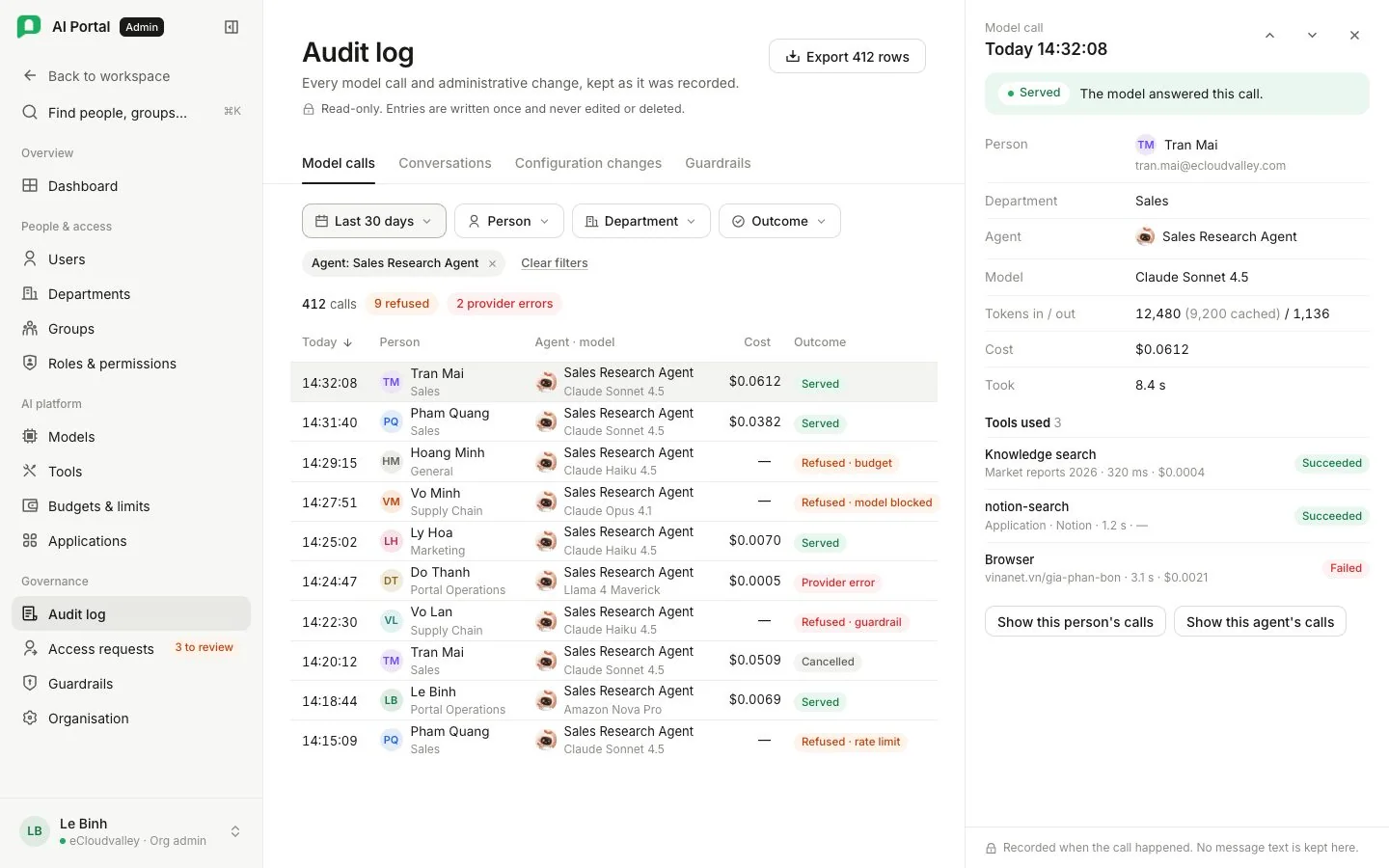This screenshot has width=1389, height=868.
Task: Open Roles & permissions
Action: pos(131,363)
